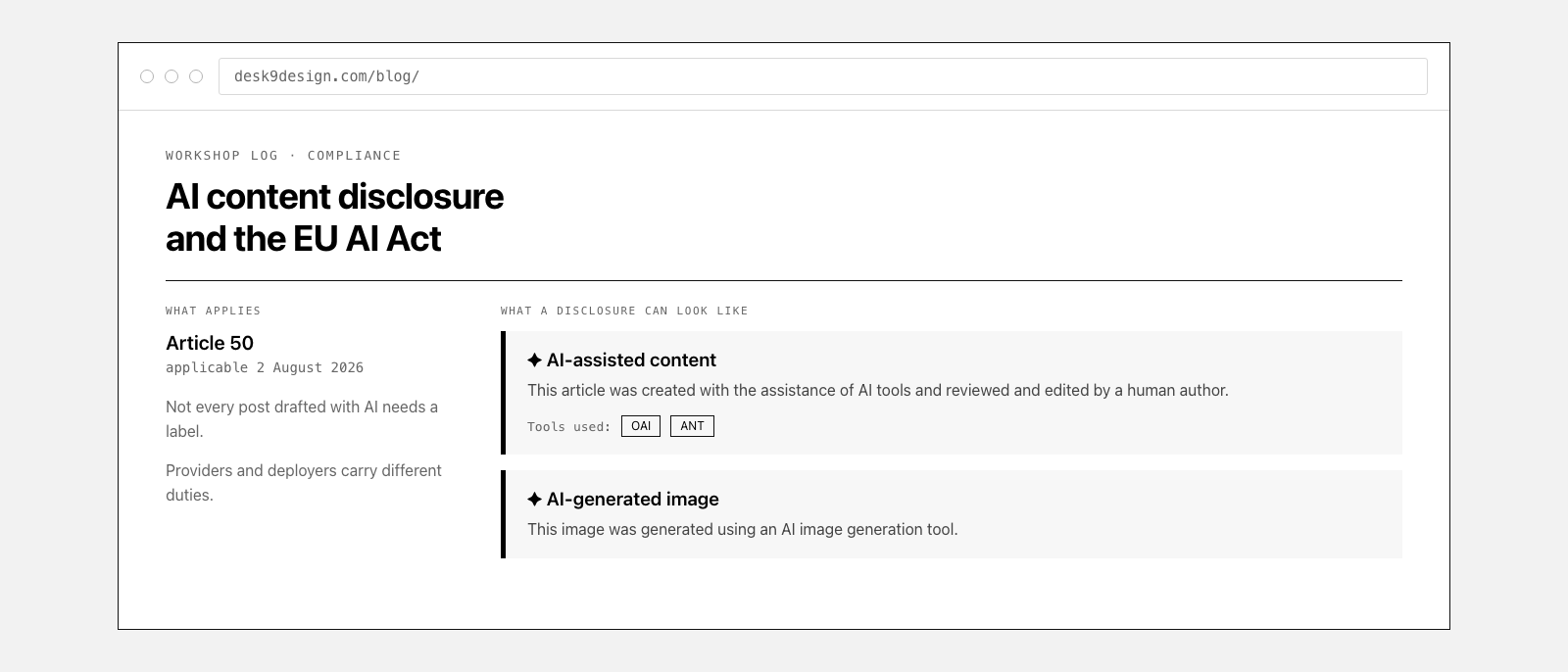Click the sentence 'Providers and deployers carry different duties.'

pyautogui.click(x=304, y=483)
